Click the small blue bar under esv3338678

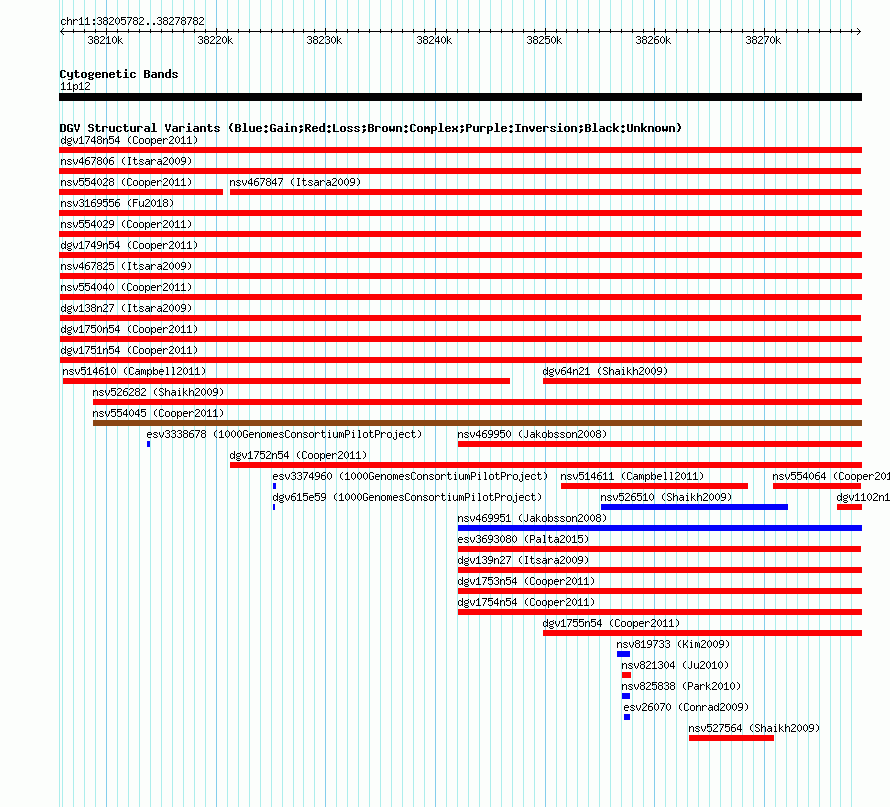(x=148, y=444)
